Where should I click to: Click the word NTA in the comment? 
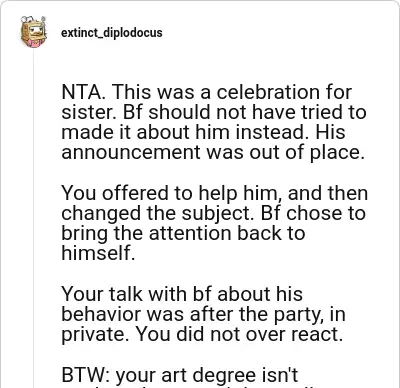[82, 92]
